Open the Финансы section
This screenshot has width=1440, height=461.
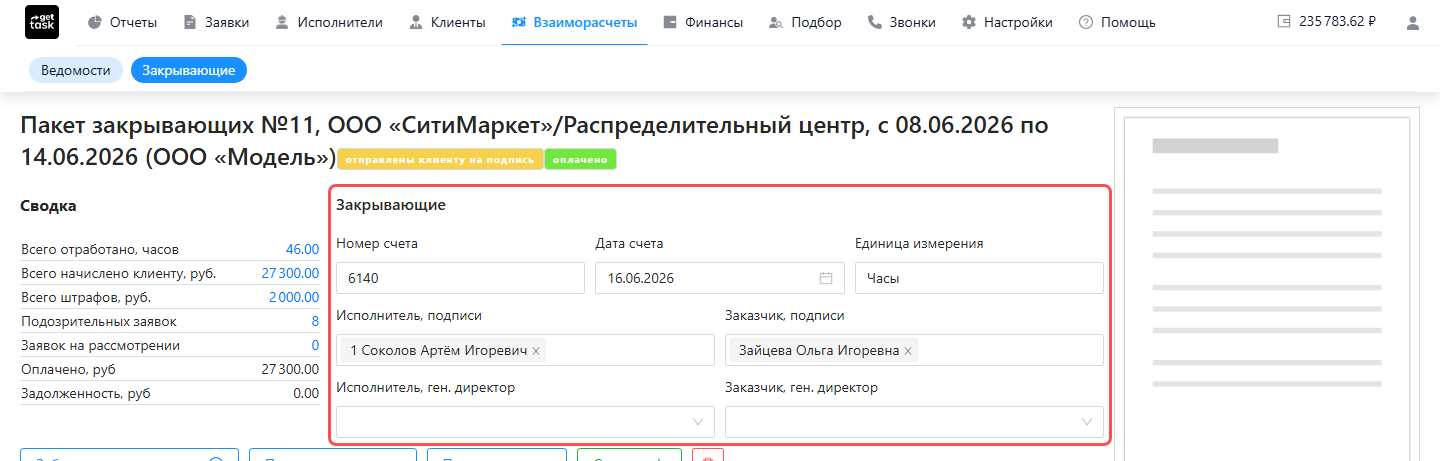(x=702, y=22)
